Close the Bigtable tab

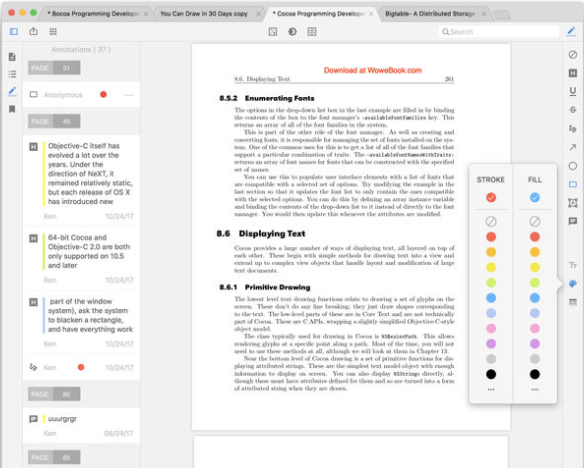tap(483, 14)
